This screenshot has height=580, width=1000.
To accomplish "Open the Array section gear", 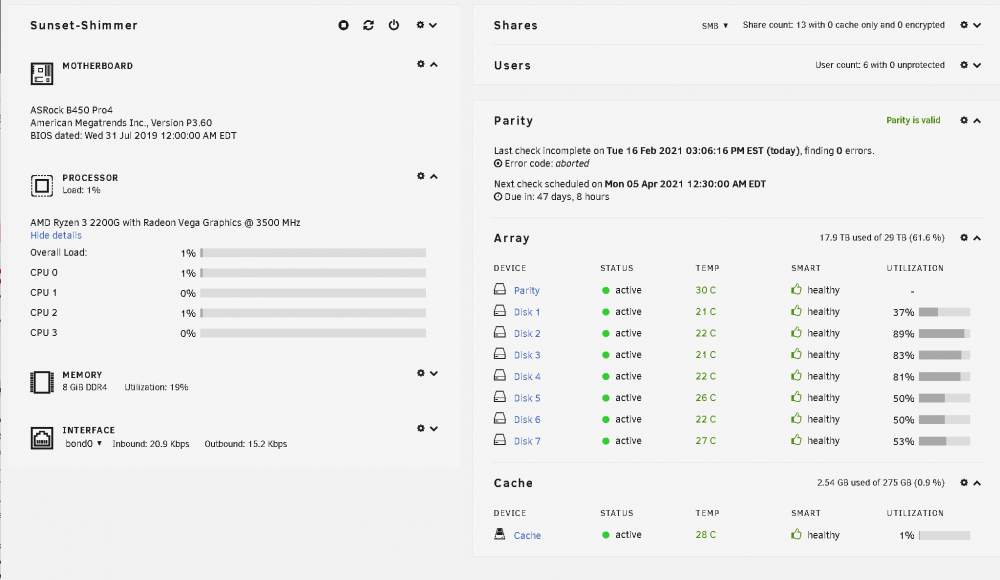I will 964,237.
